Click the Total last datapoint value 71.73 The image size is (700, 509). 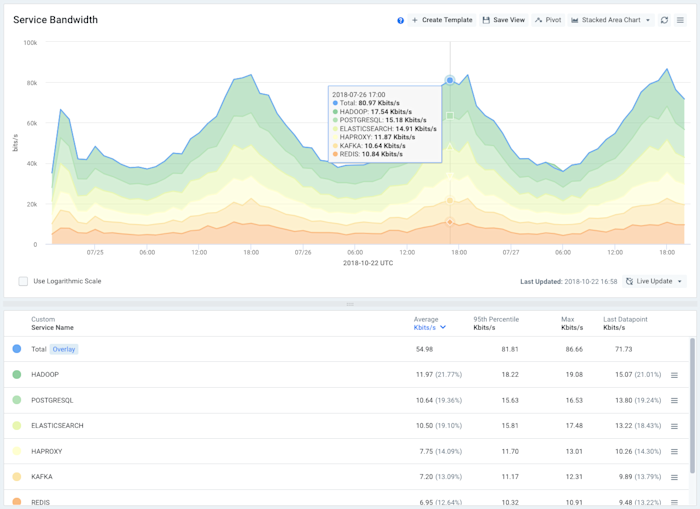[x=624, y=349]
